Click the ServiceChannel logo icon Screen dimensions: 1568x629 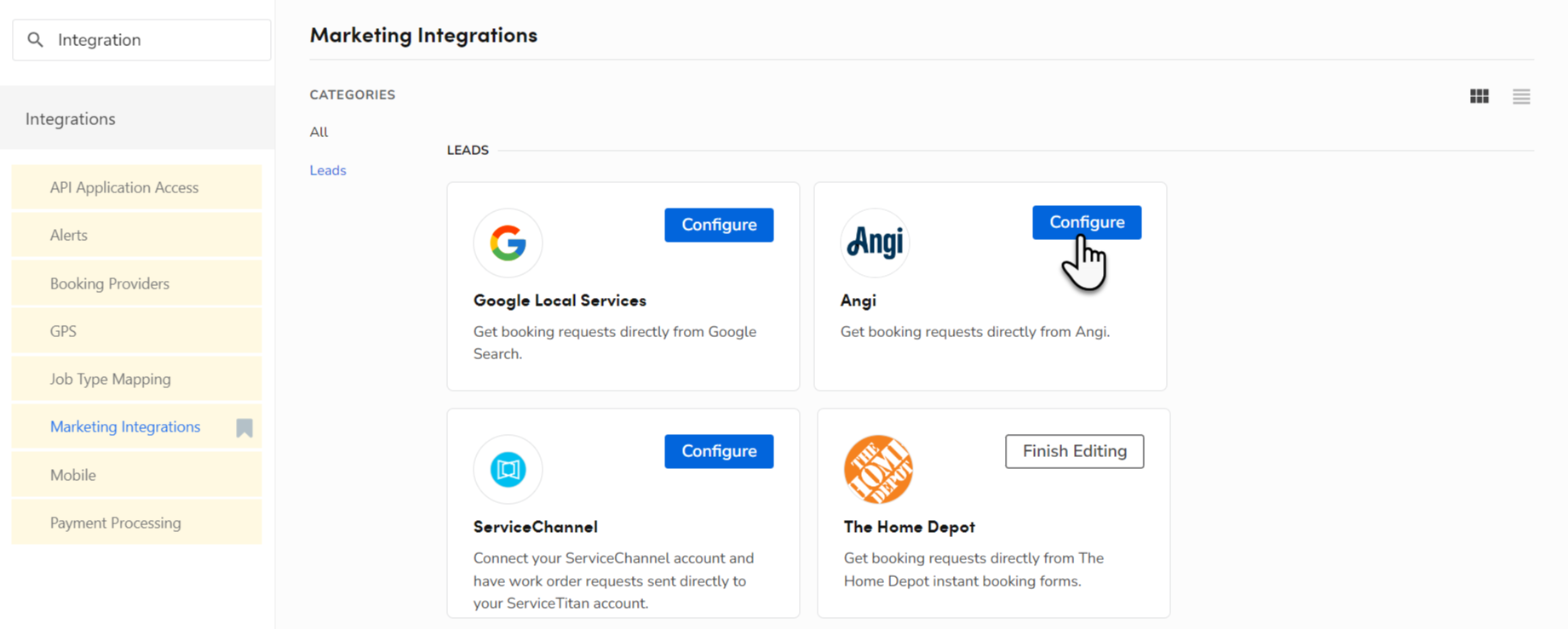pos(508,469)
